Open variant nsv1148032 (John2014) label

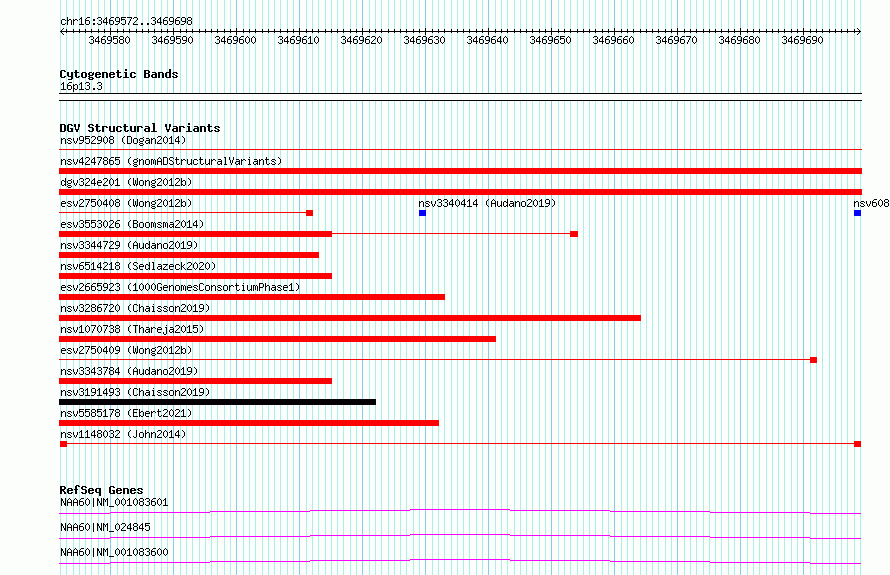pyautogui.click(x=123, y=434)
